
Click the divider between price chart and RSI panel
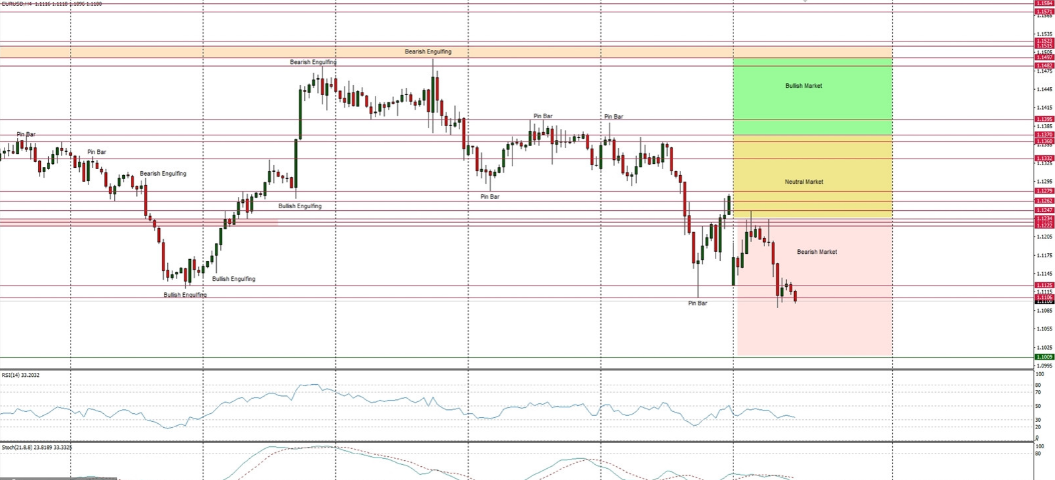pos(500,369)
